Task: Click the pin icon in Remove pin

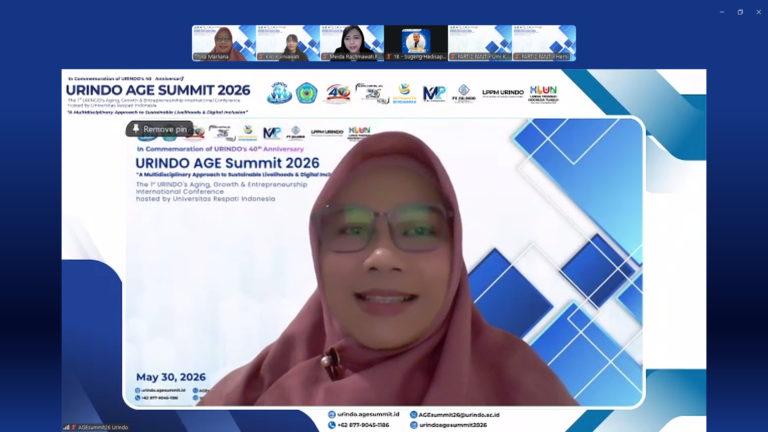Action: click(136, 129)
